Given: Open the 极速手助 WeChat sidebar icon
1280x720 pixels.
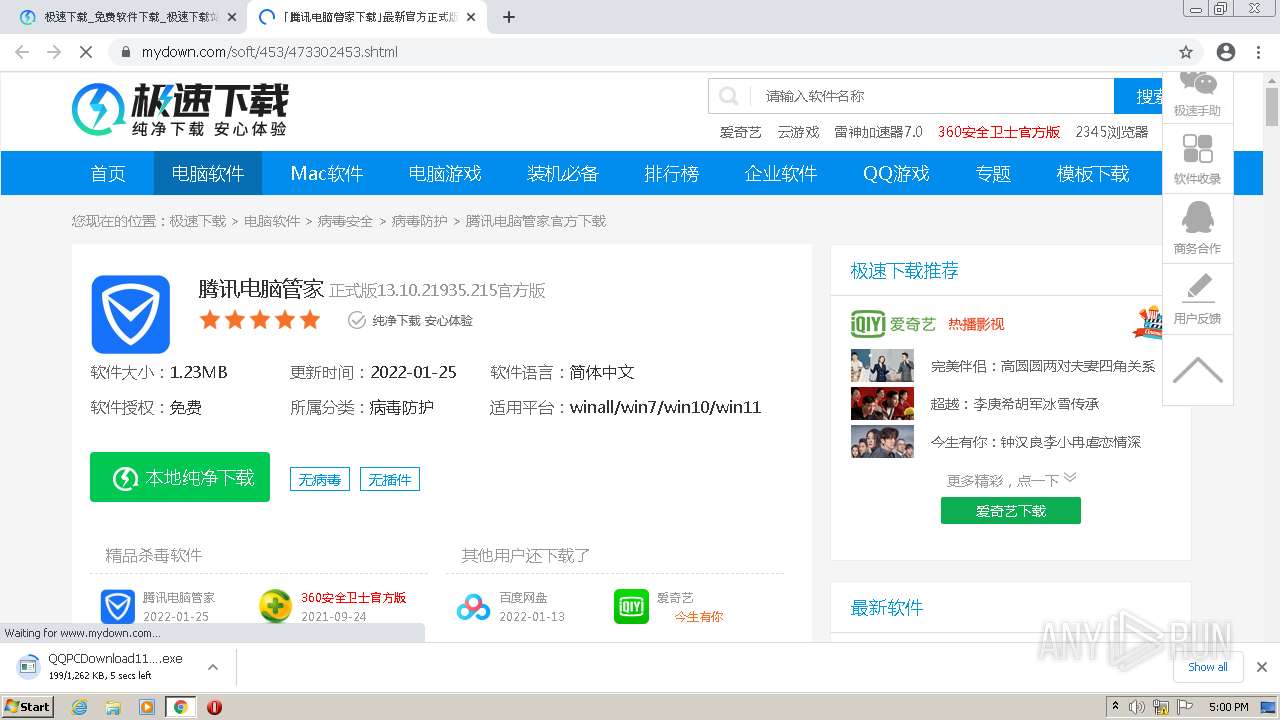Looking at the screenshot, I should pos(1197,83).
